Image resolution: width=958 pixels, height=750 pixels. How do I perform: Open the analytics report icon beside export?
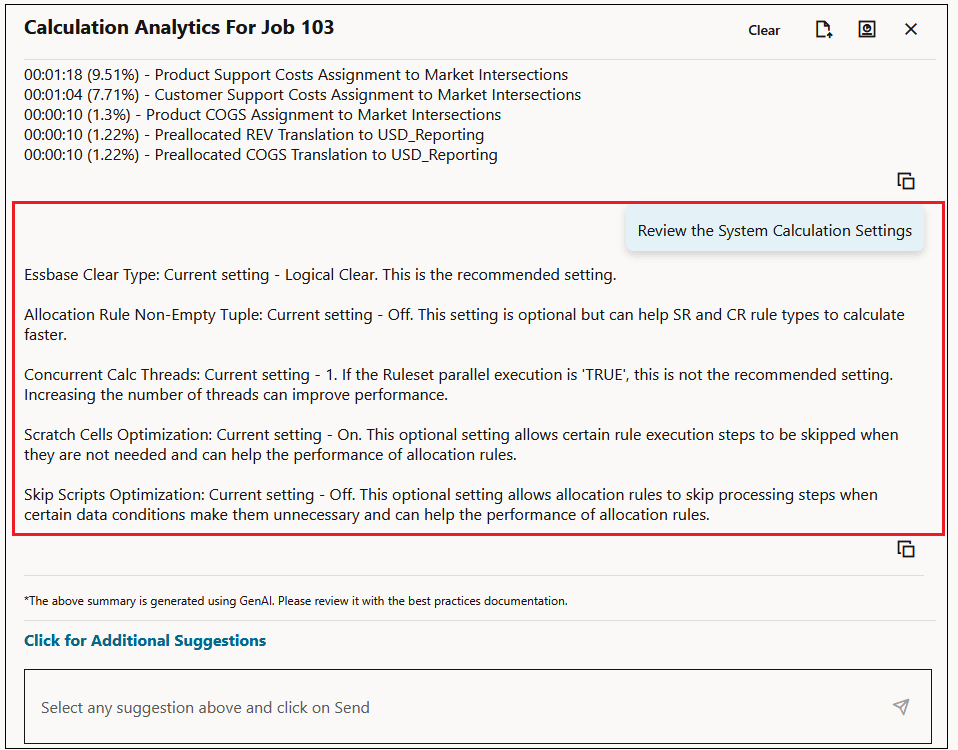[866, 30]
